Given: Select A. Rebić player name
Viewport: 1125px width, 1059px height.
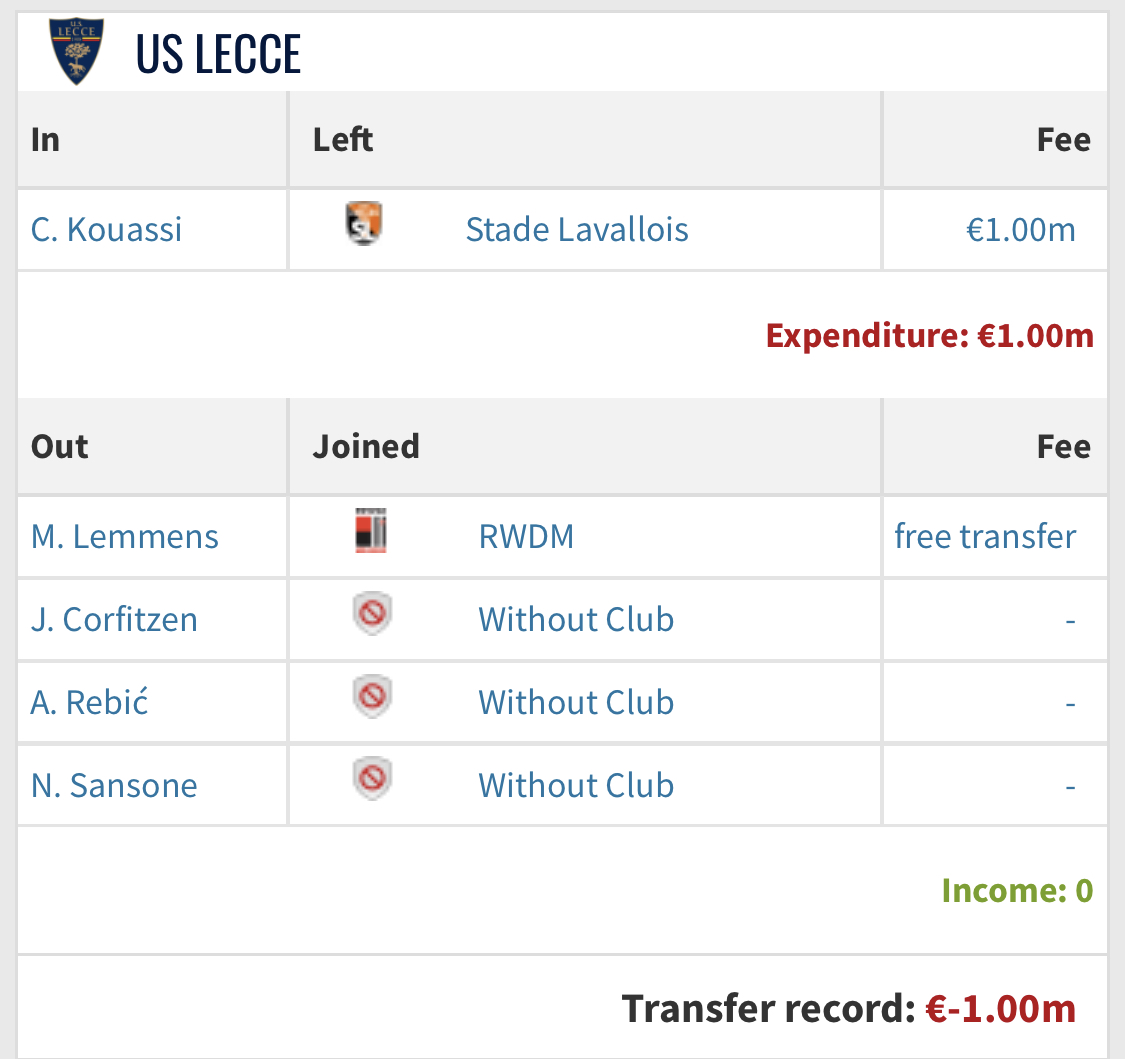Looking at the screenshot, I should (x=90, y=703).
